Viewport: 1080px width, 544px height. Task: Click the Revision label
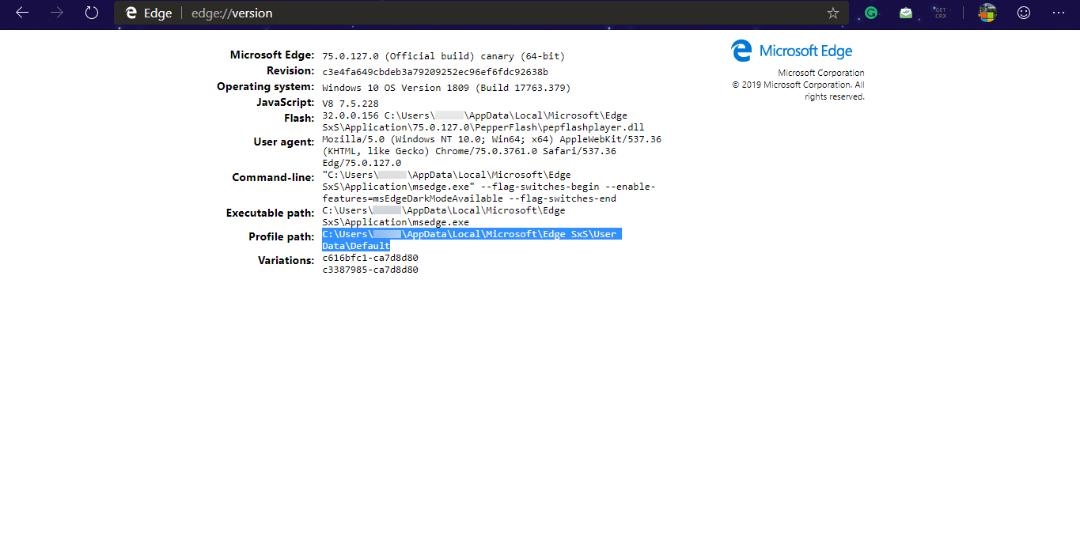click(290, 71)
